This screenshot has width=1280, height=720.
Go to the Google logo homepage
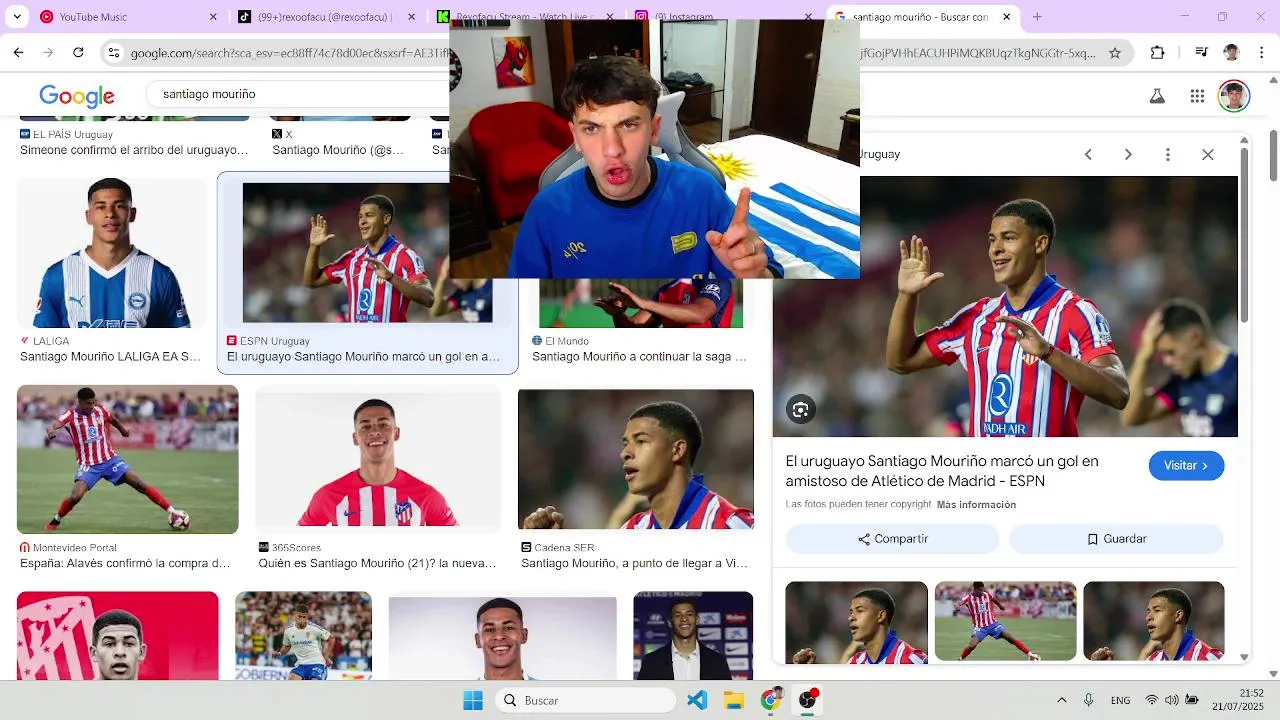[77, 96]
